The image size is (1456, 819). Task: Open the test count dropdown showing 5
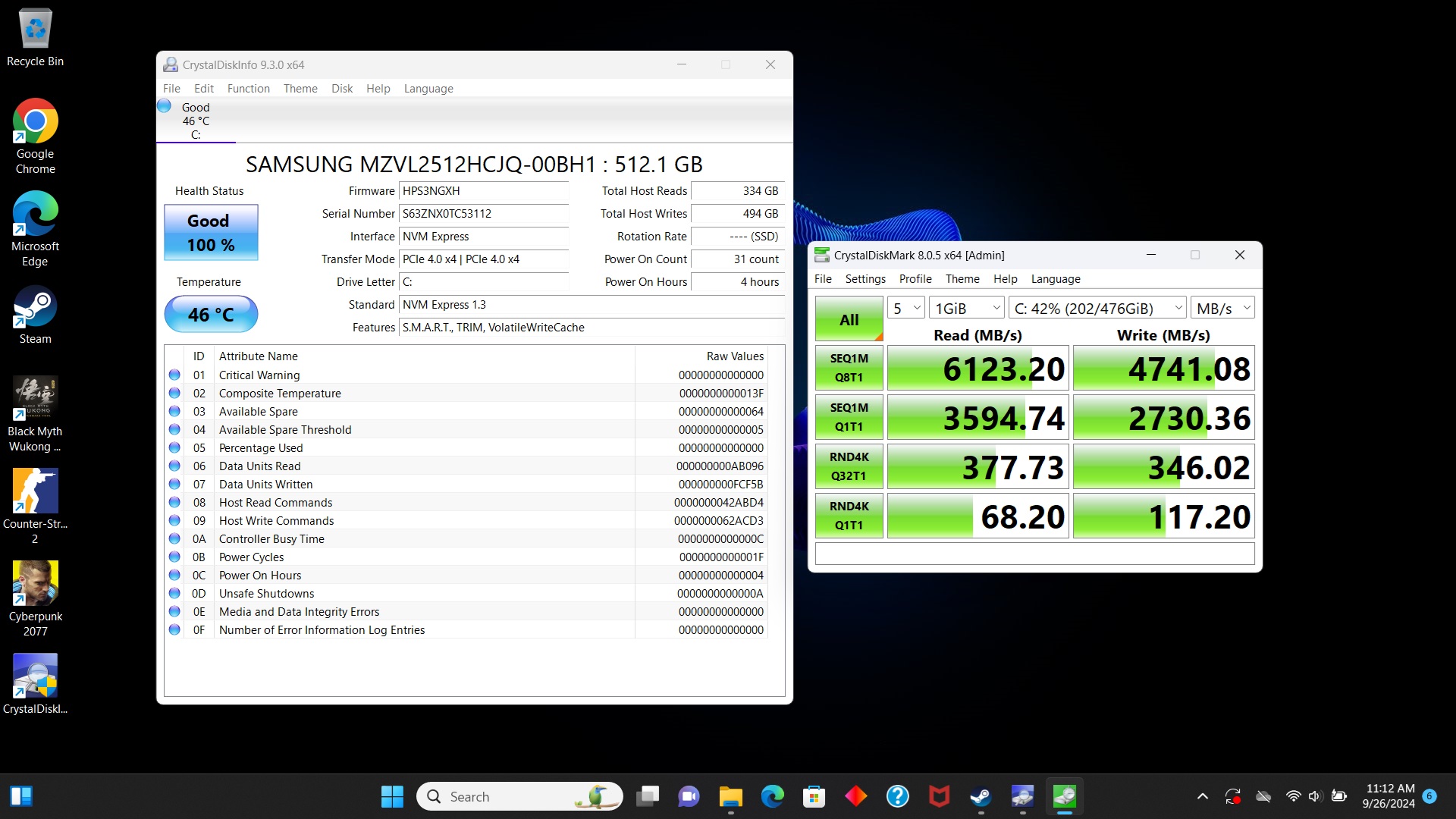(906, 308)
